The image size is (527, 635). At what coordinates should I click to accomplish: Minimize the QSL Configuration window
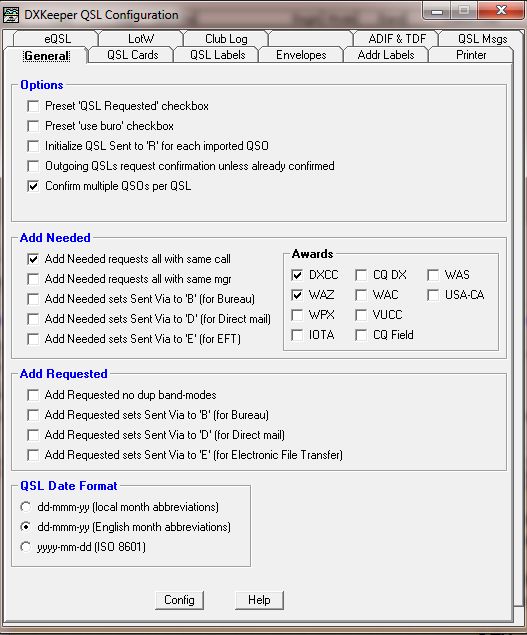point(437,11)
